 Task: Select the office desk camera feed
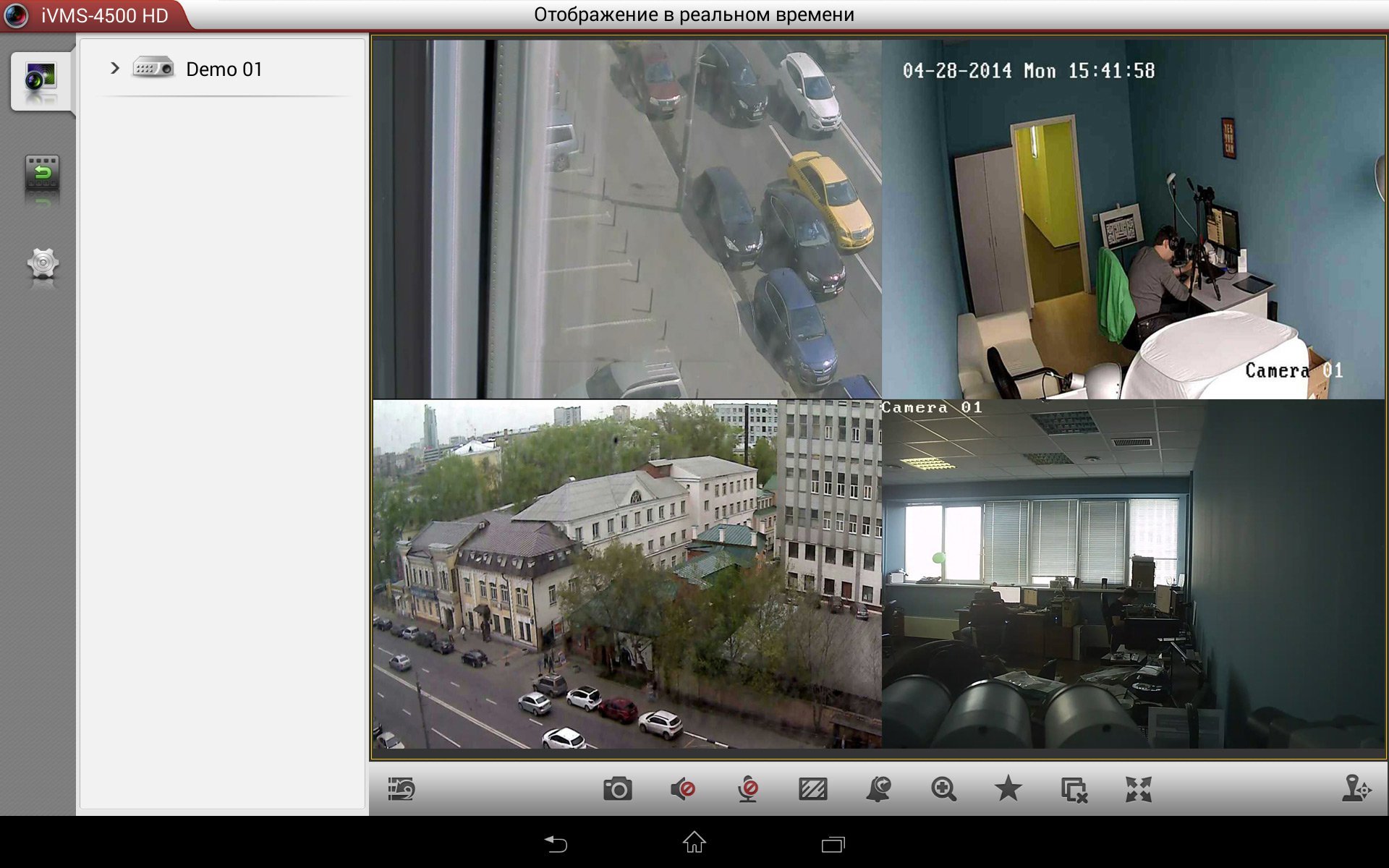[1133, 218]
